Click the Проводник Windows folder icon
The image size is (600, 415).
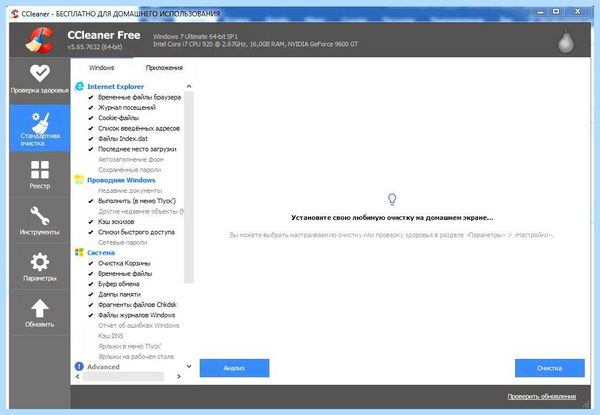(79, 179)
